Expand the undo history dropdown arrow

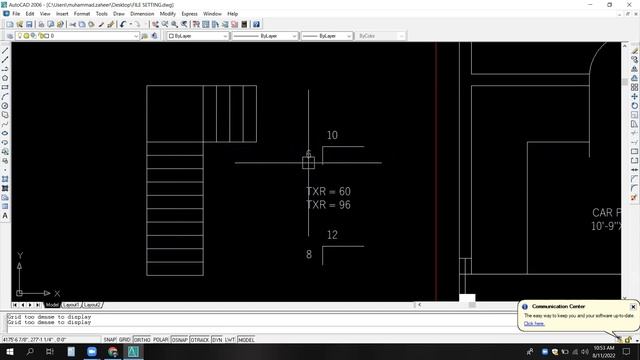131,24
